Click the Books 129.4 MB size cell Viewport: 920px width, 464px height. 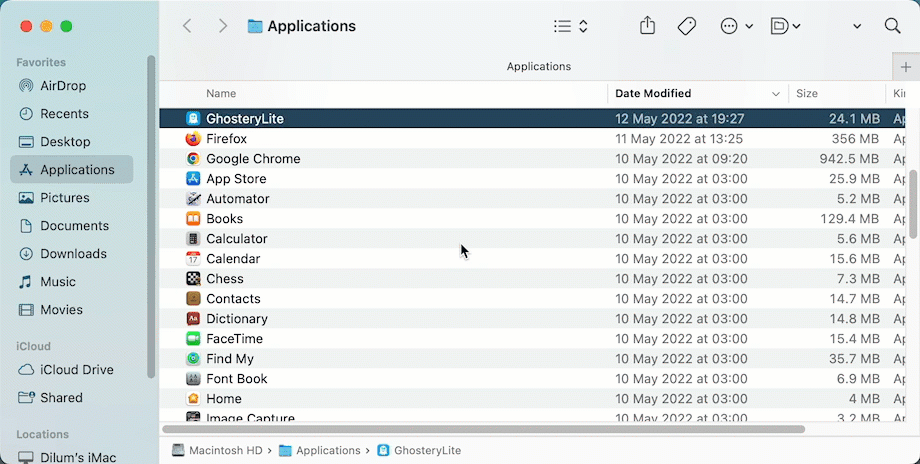[850, 219]
